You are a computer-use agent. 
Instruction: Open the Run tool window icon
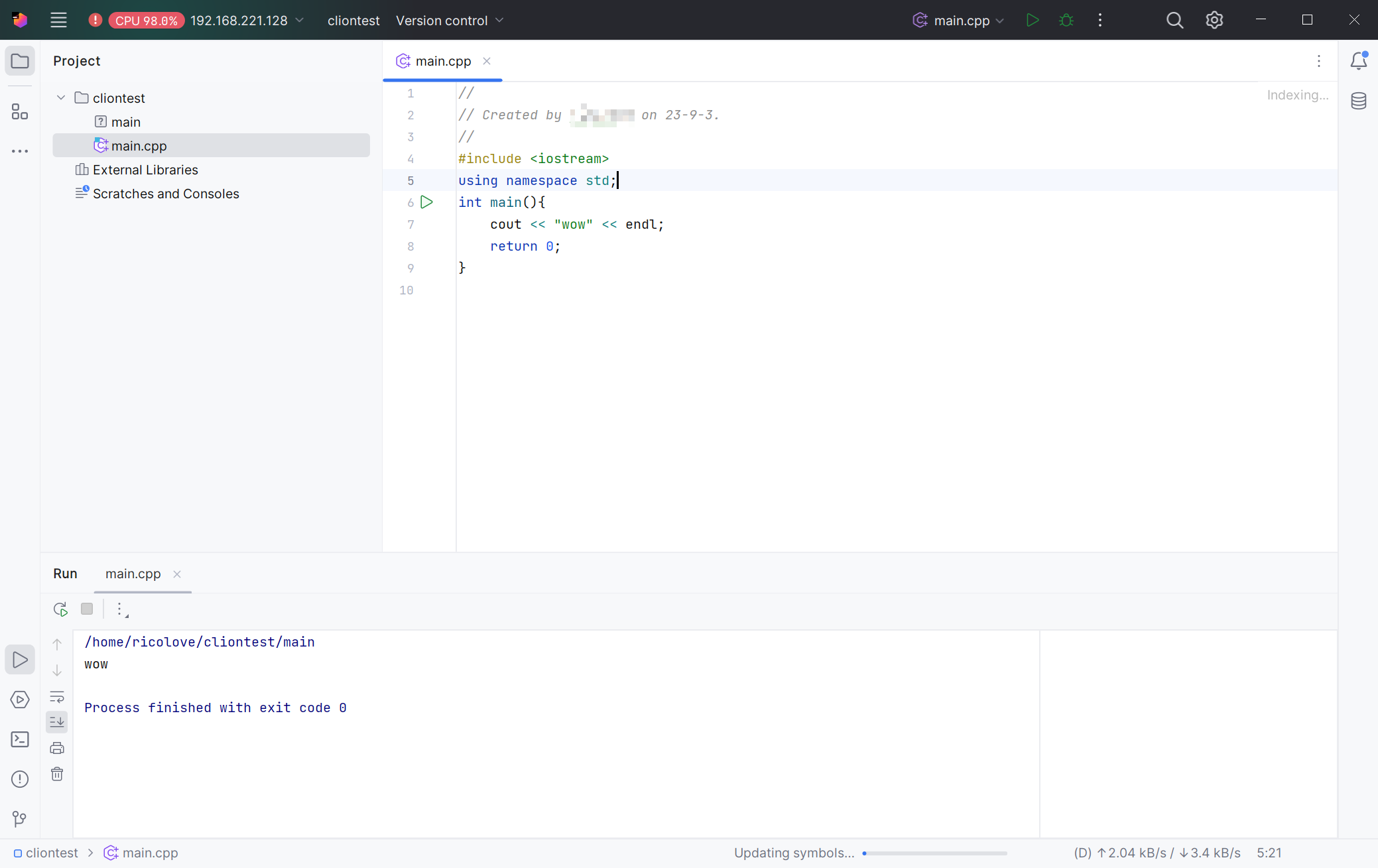tap(20, 660)
